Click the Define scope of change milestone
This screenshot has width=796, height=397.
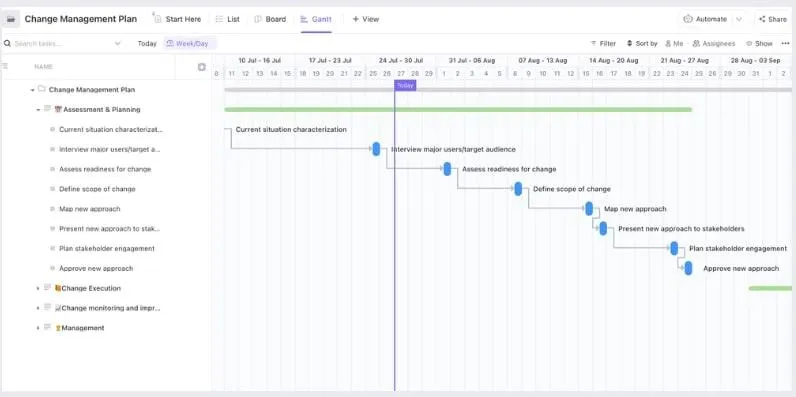(518, 189)
